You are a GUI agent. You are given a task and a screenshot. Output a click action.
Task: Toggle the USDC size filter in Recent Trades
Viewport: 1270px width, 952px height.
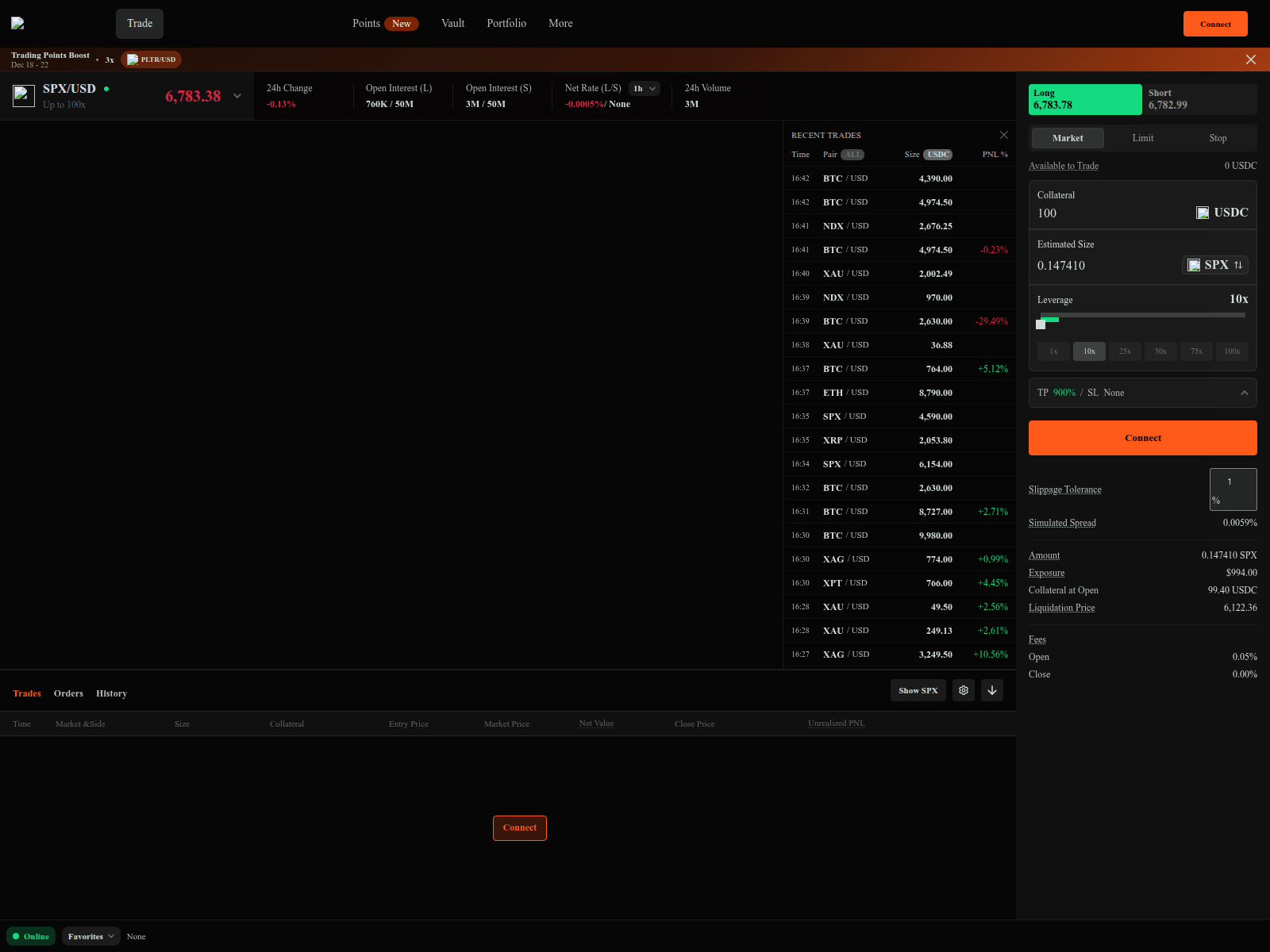tap(937, 155)
